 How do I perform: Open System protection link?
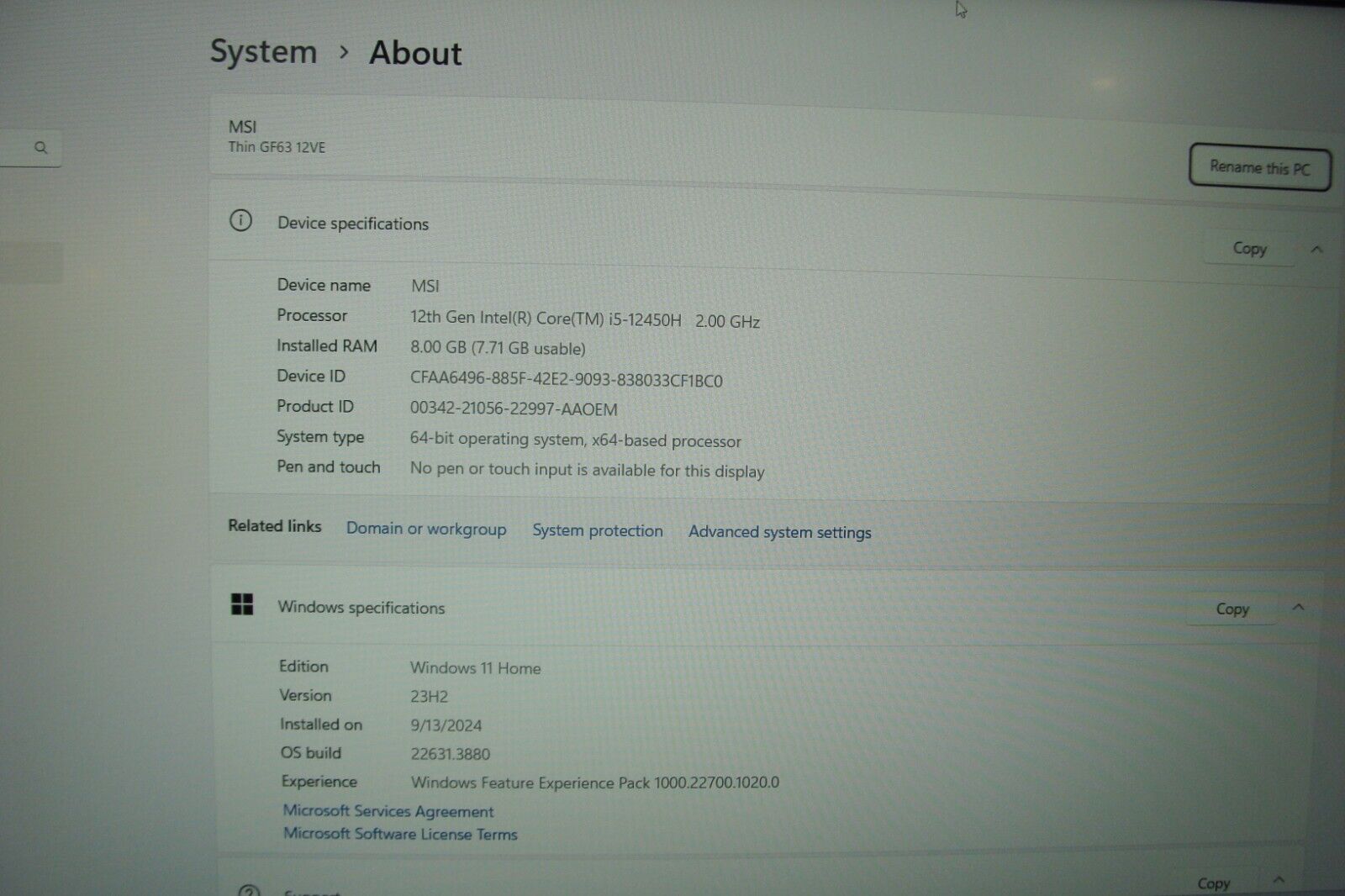tap(598, 530)
